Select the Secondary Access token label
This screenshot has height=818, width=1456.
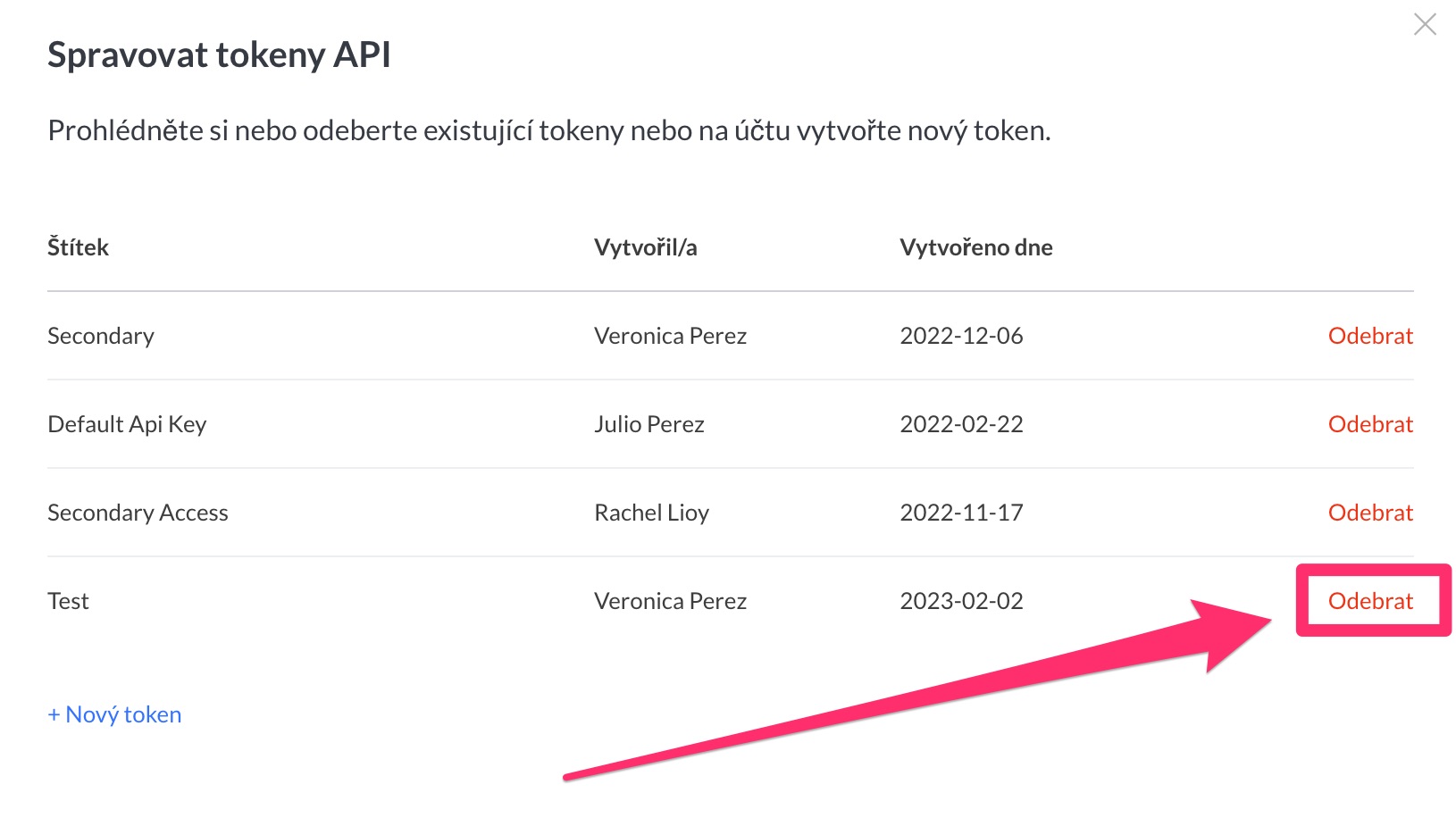(138, 513)
